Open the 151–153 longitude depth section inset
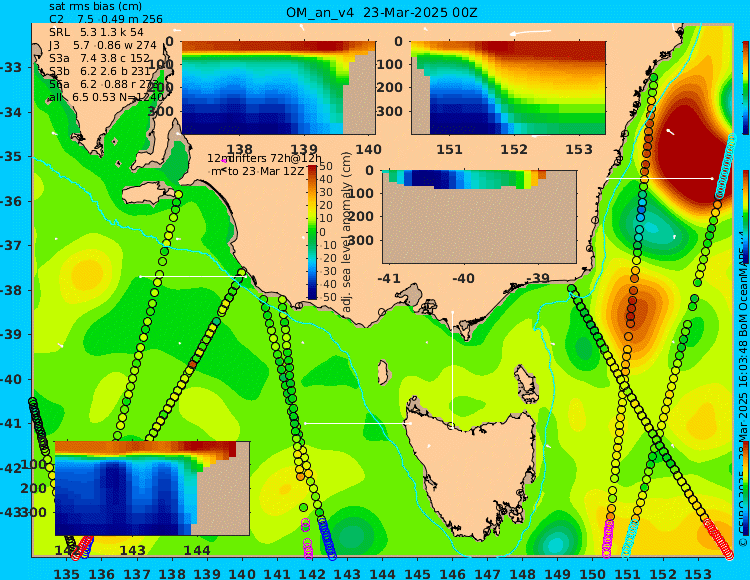The height and width of the screenshot is (580, 750). click(508, 88)
